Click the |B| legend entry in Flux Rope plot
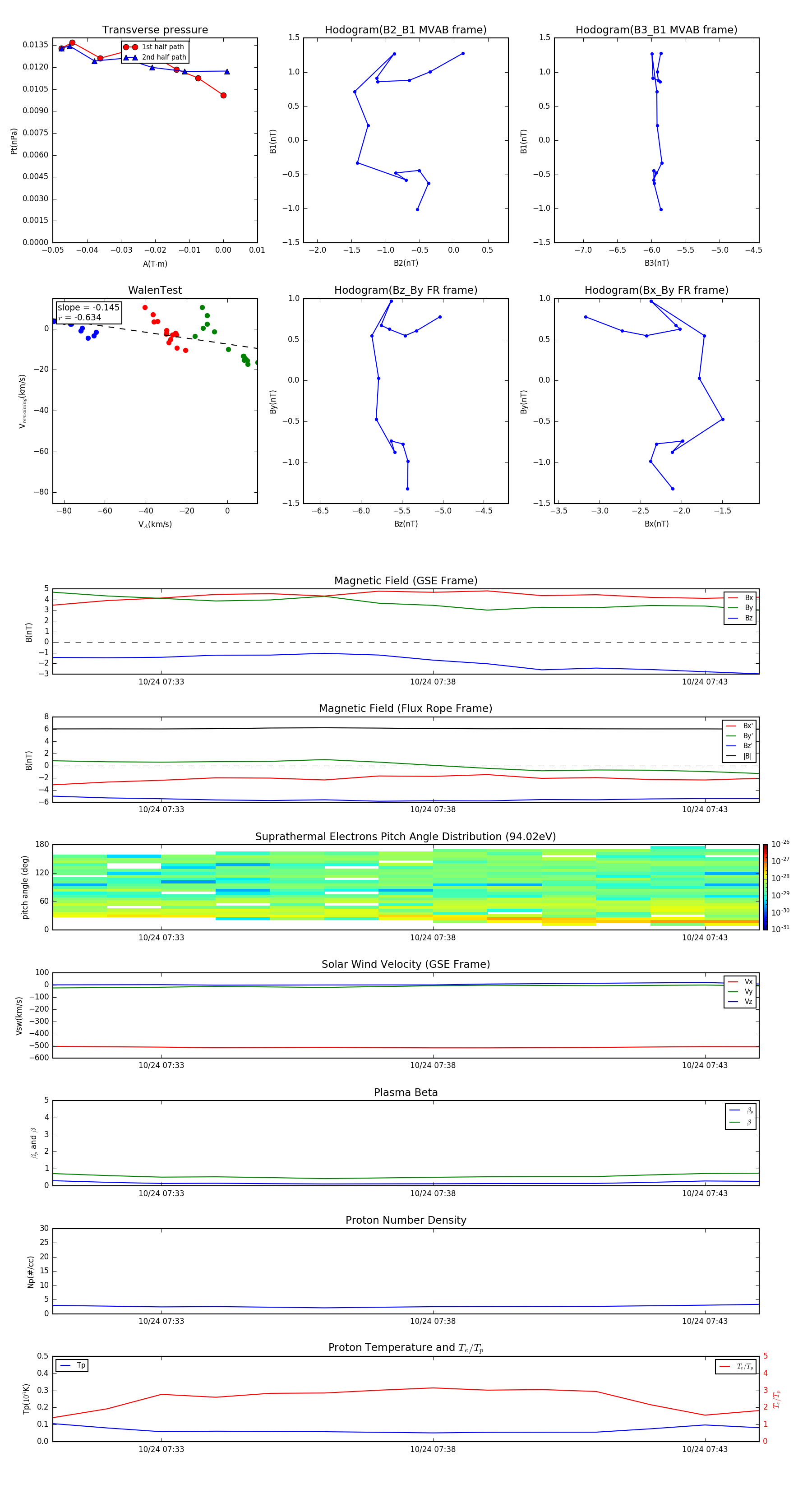Viewport: 812px width, 1489px height. coord(739,756)
